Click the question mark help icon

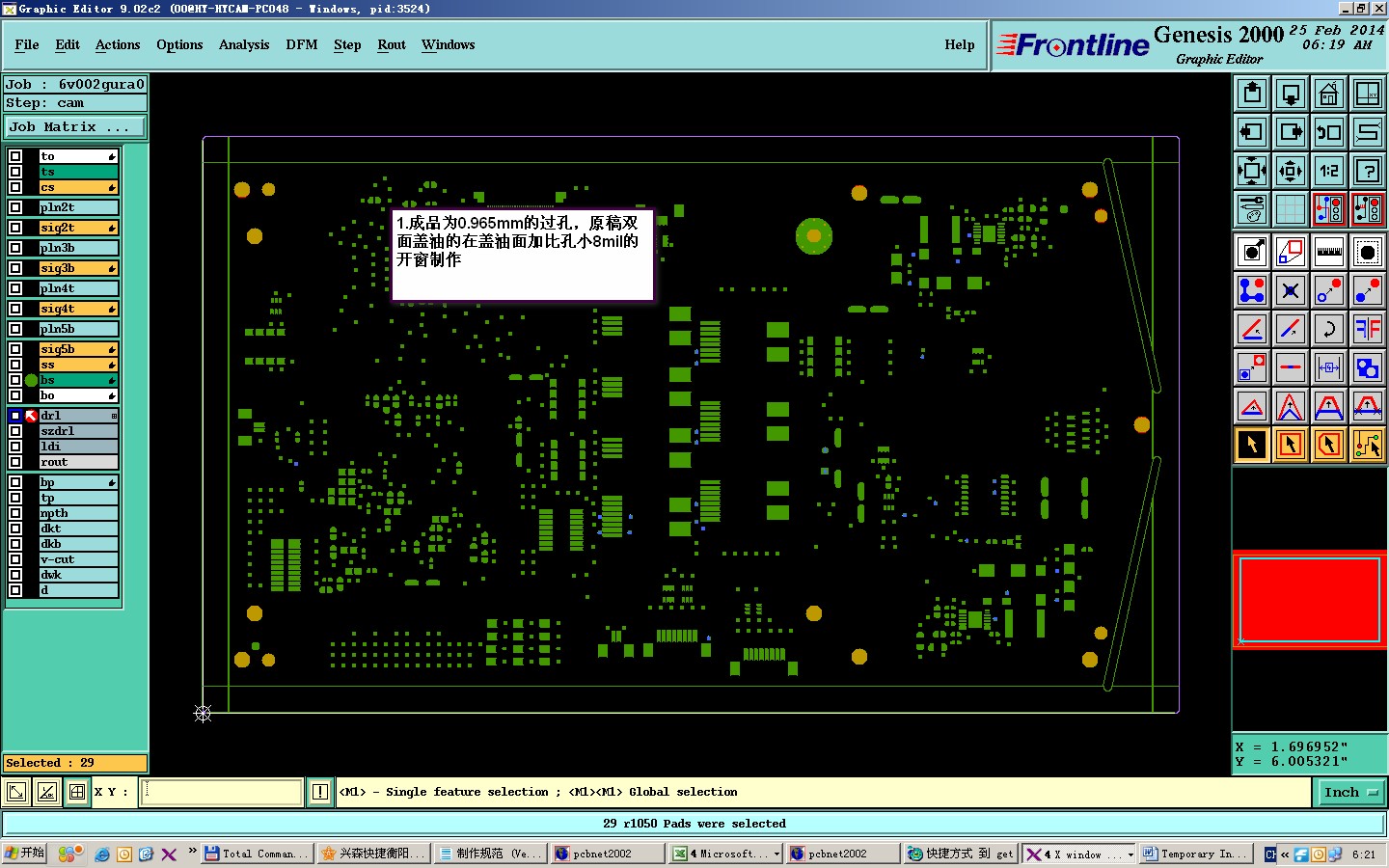pyautogui.click(x=1368, y=171)
